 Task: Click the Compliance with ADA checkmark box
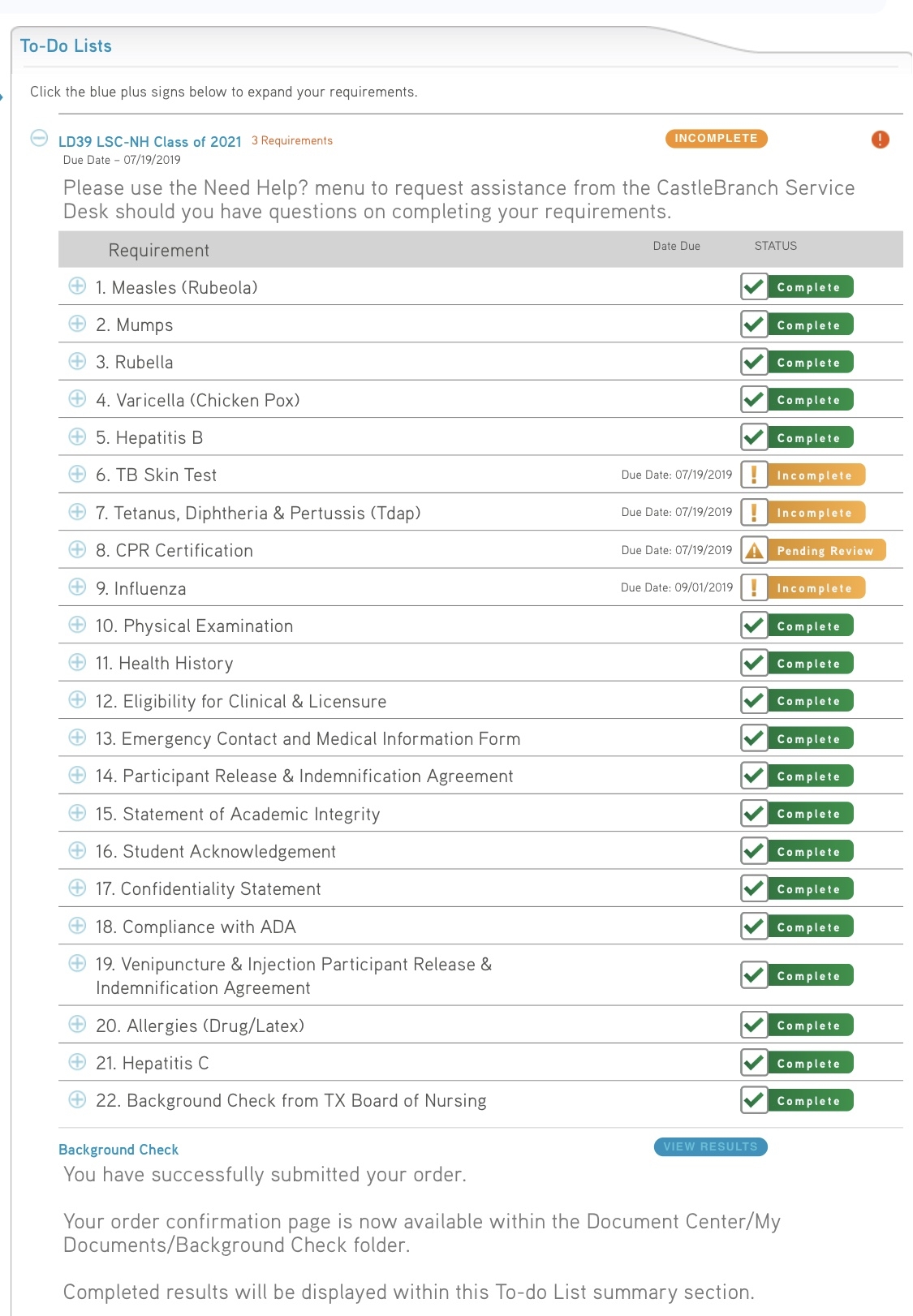point(754,927)
